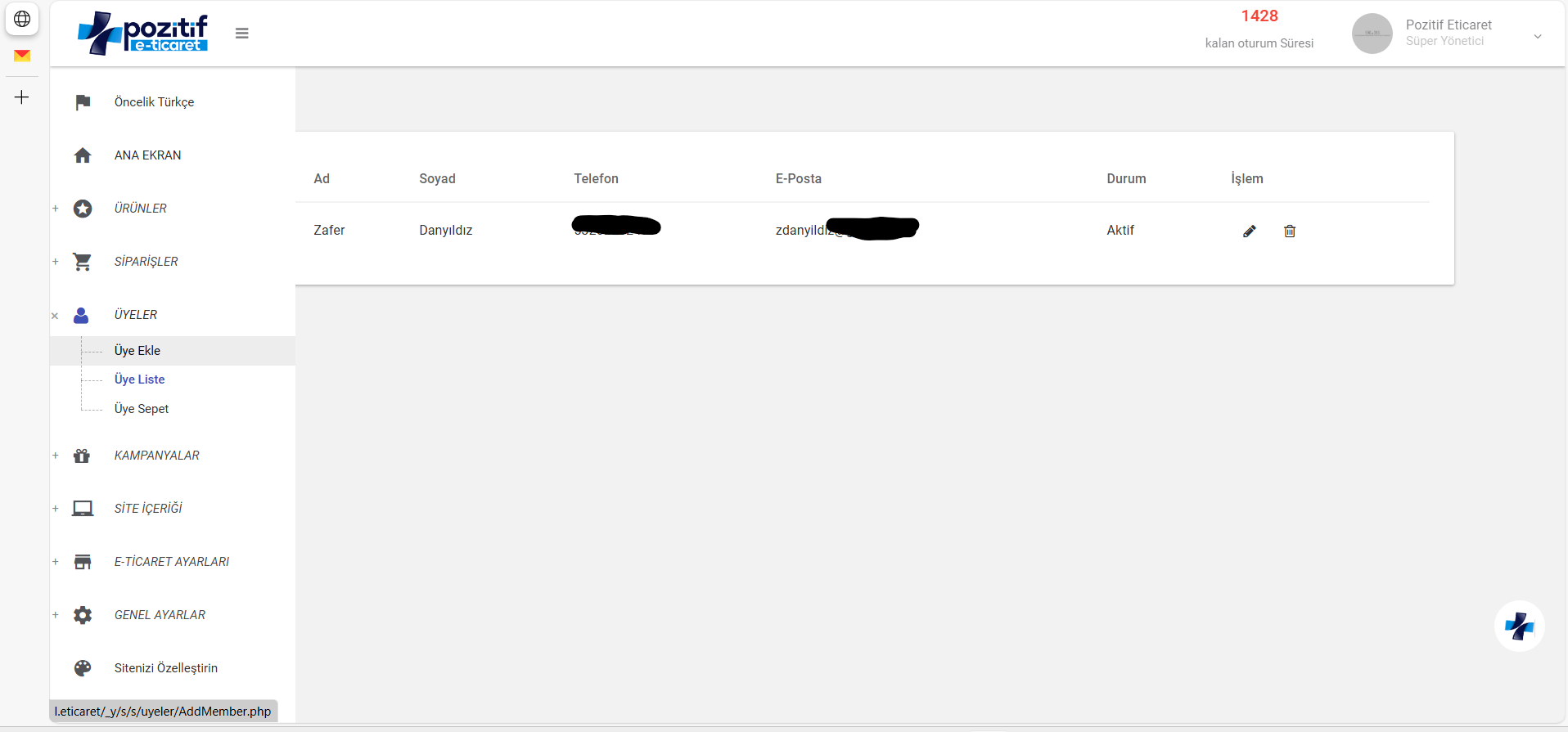
Task: Click the globe icon in left strip
Action: point(22,19)
